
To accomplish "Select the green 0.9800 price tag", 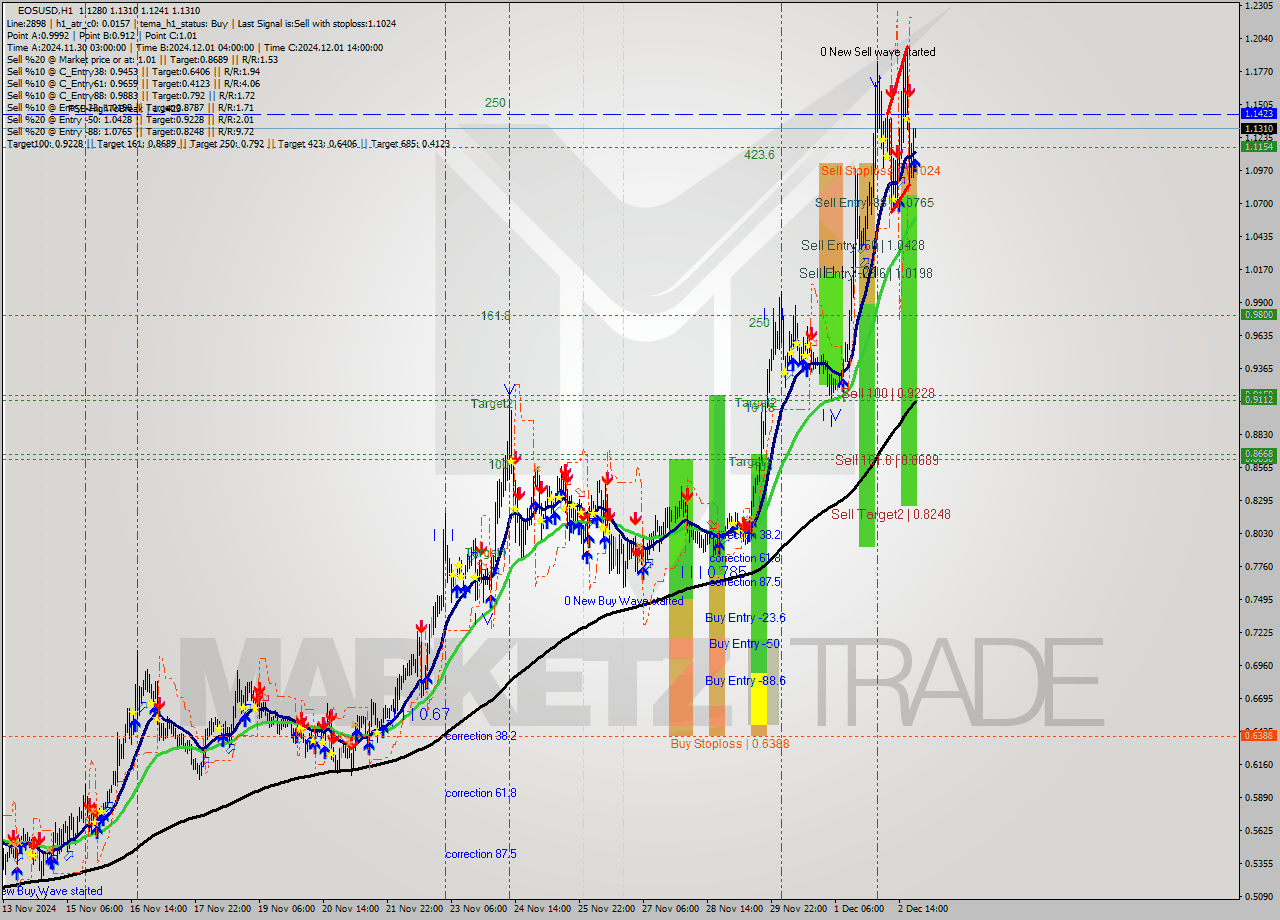I will click(x=1258, y=315).
